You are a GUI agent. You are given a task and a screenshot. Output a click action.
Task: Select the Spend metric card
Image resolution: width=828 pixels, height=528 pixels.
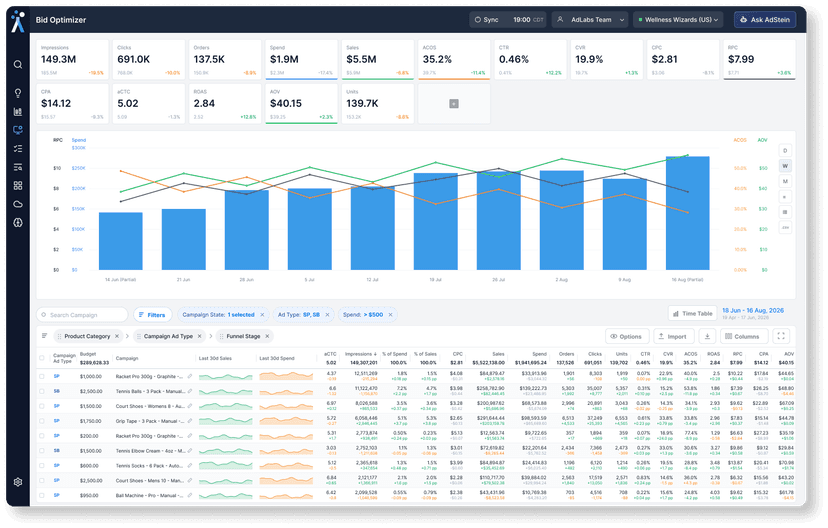click(302, 60)
